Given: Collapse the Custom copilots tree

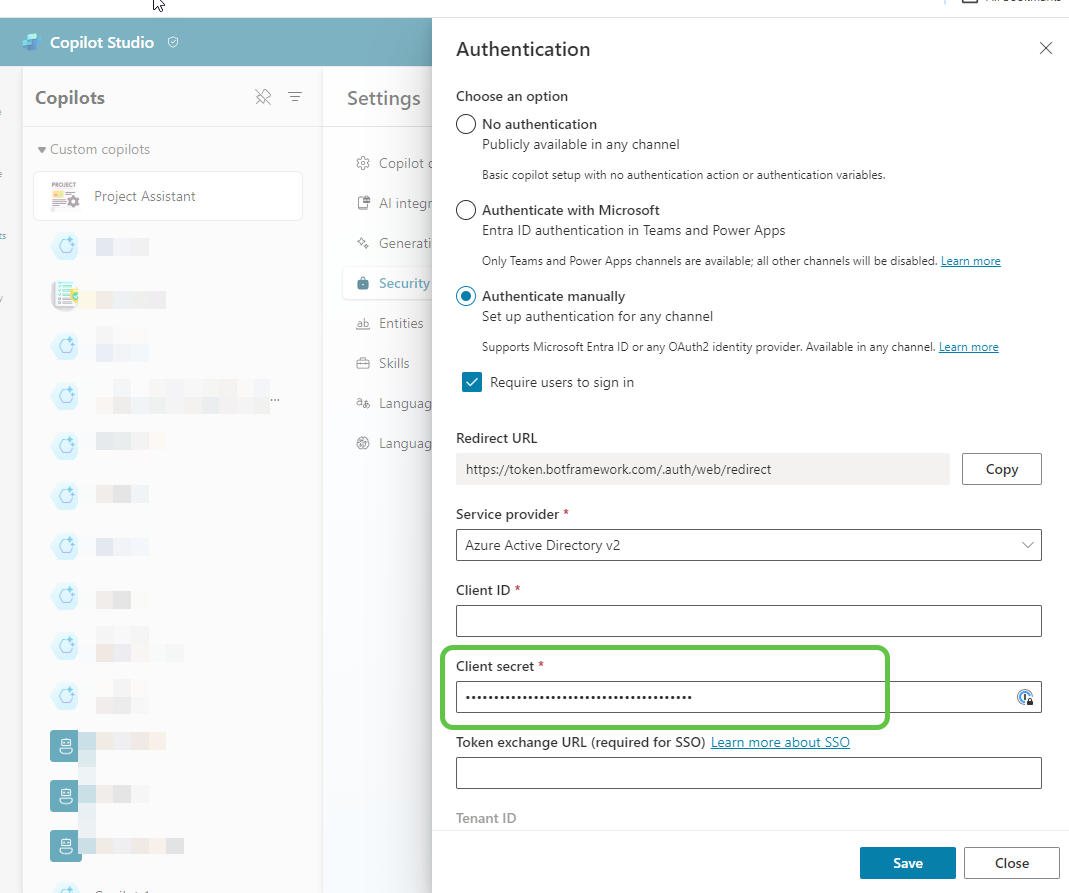Looking at the screenshot, I should (x=41, y=148).
